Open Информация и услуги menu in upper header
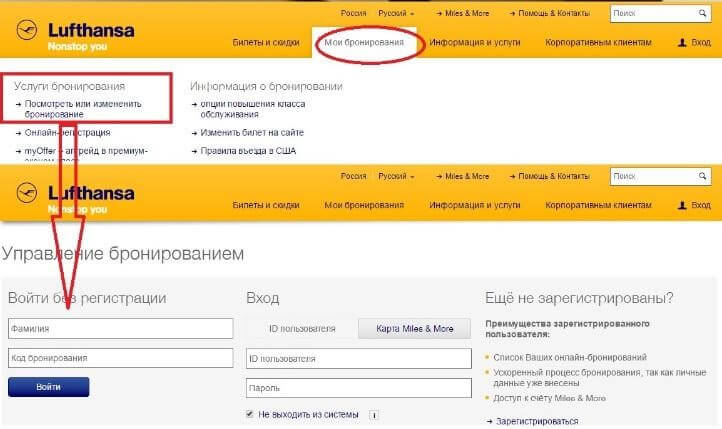 474,42
